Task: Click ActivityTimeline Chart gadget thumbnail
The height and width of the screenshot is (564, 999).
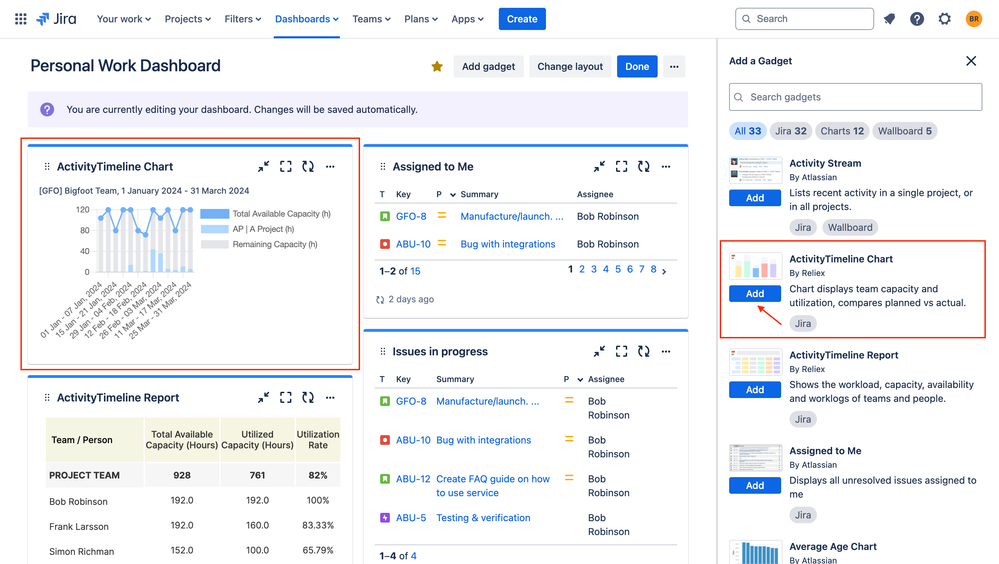Action: point(756,266)
